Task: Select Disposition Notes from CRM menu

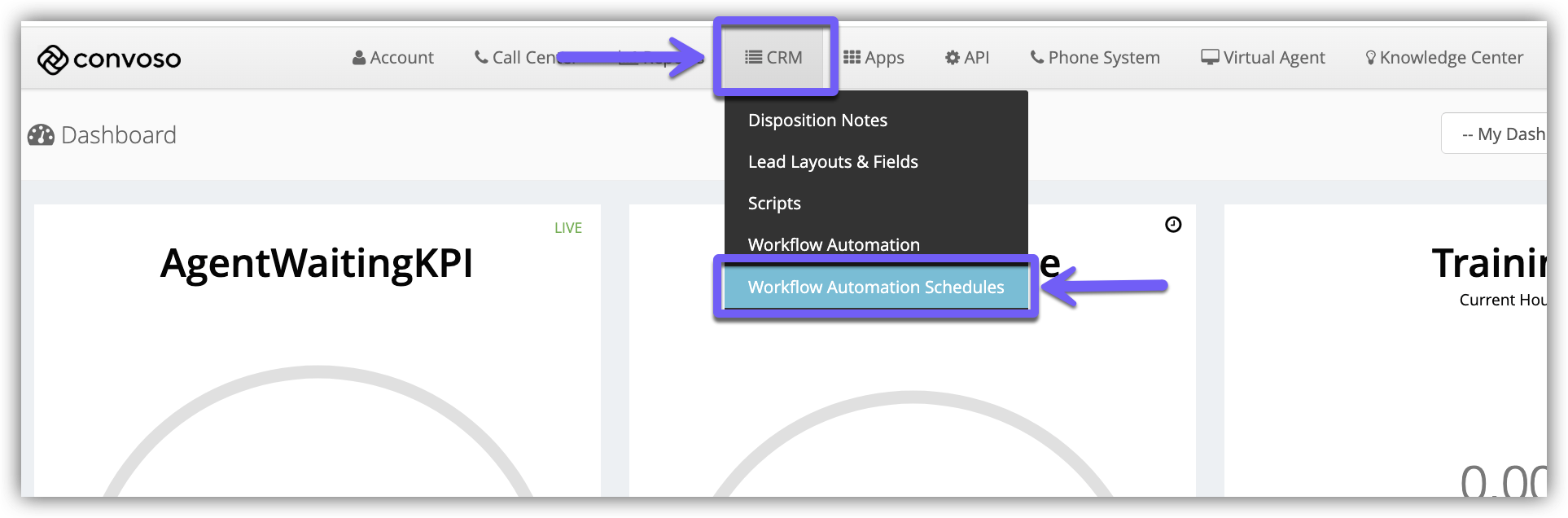Action: click(x=817, y=121)
